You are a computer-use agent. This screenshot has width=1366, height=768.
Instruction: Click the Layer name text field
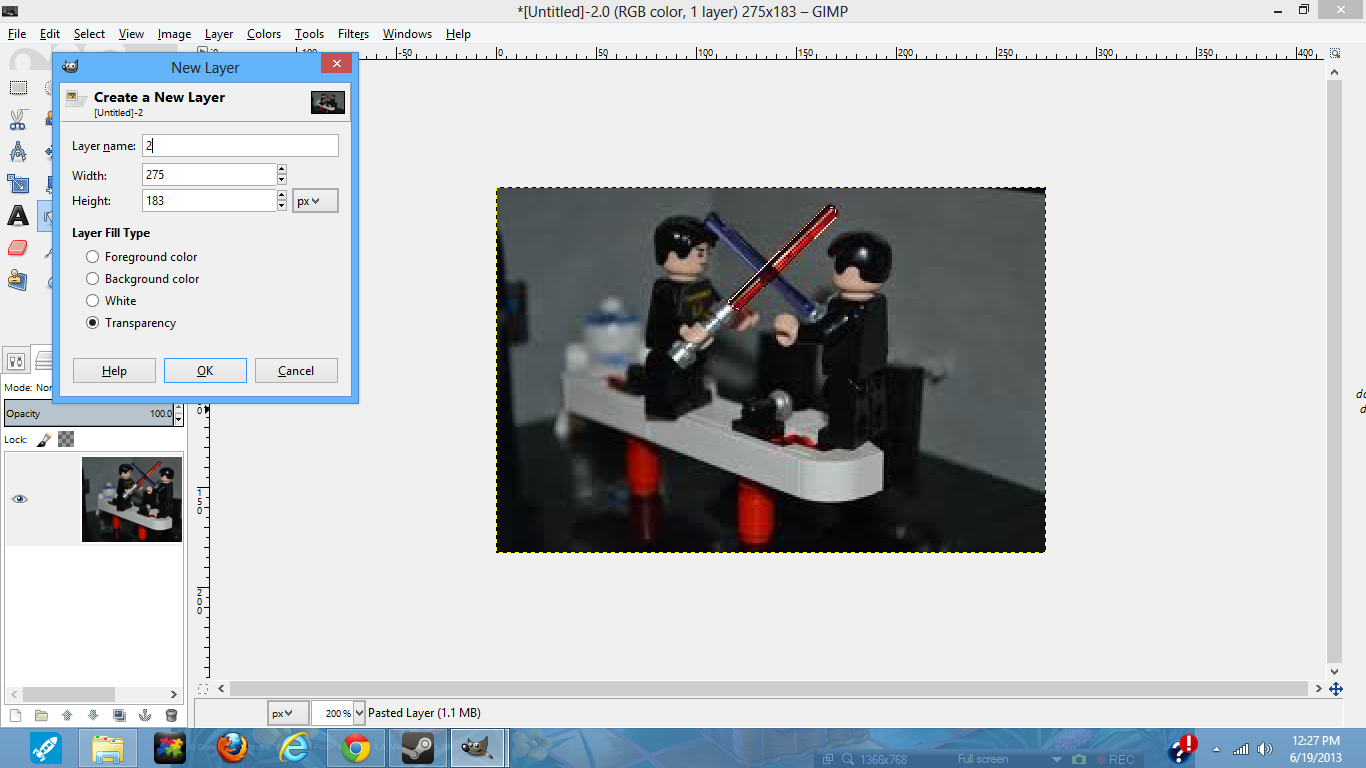(x=240, y=146)
